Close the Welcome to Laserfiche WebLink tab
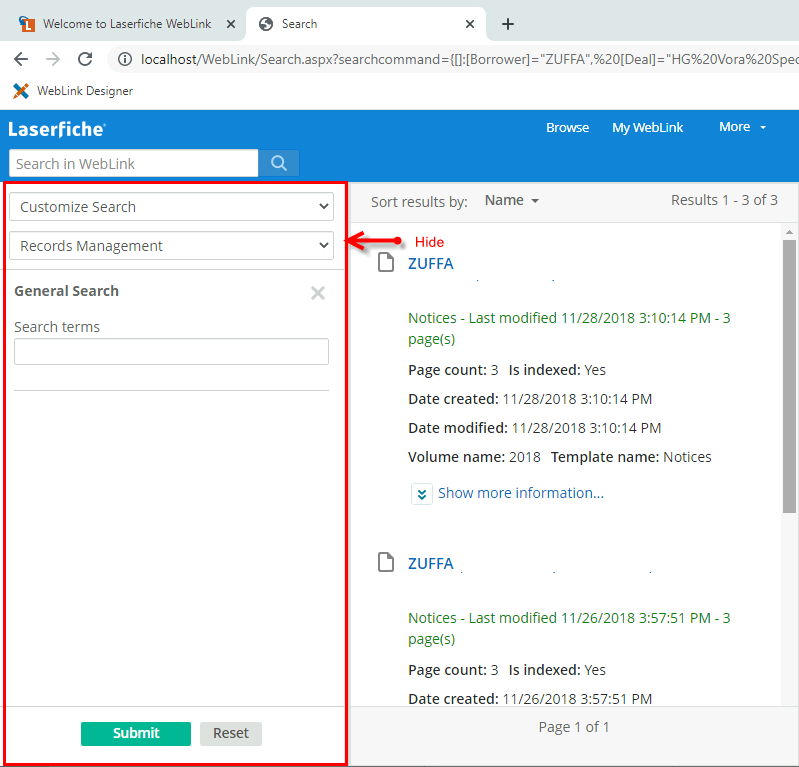 coord(231,24)
